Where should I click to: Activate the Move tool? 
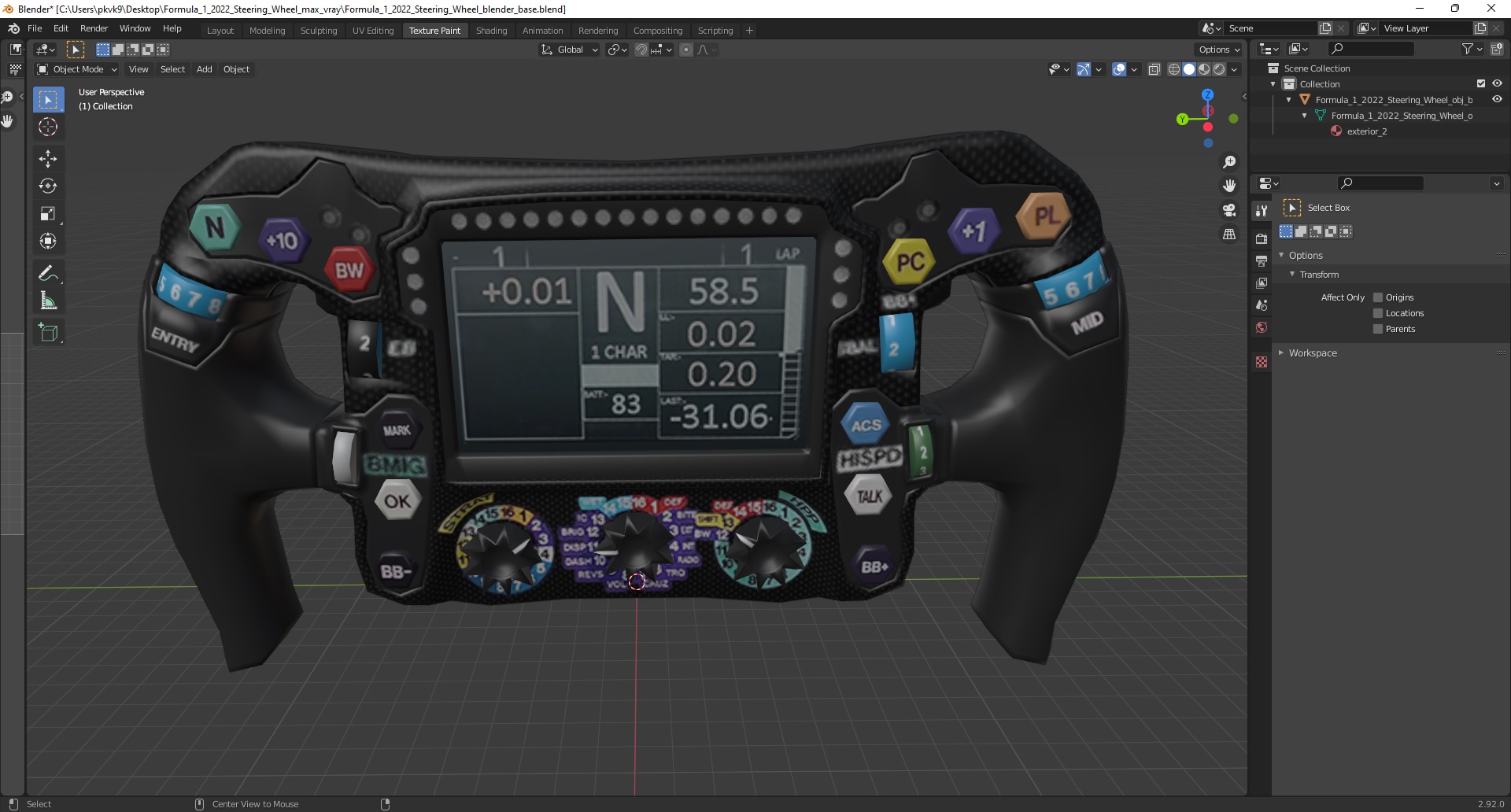click(48, 158)
